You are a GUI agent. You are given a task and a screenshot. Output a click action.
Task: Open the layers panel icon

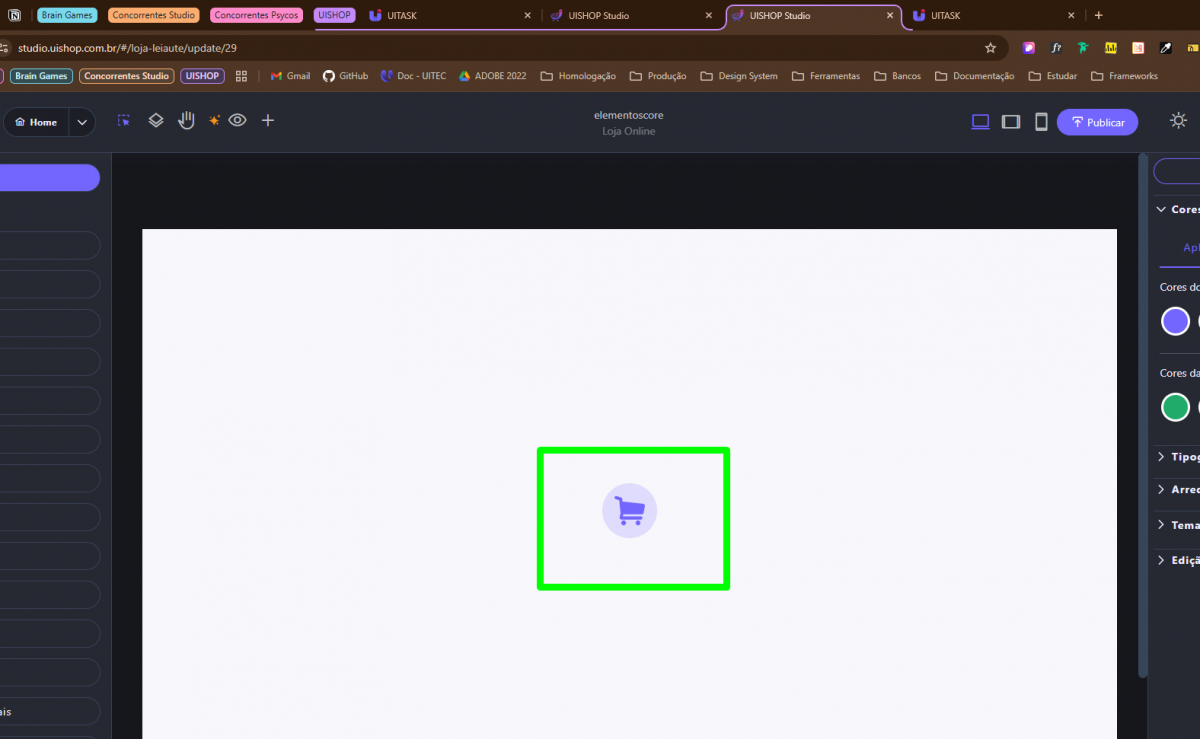(156, 121)
